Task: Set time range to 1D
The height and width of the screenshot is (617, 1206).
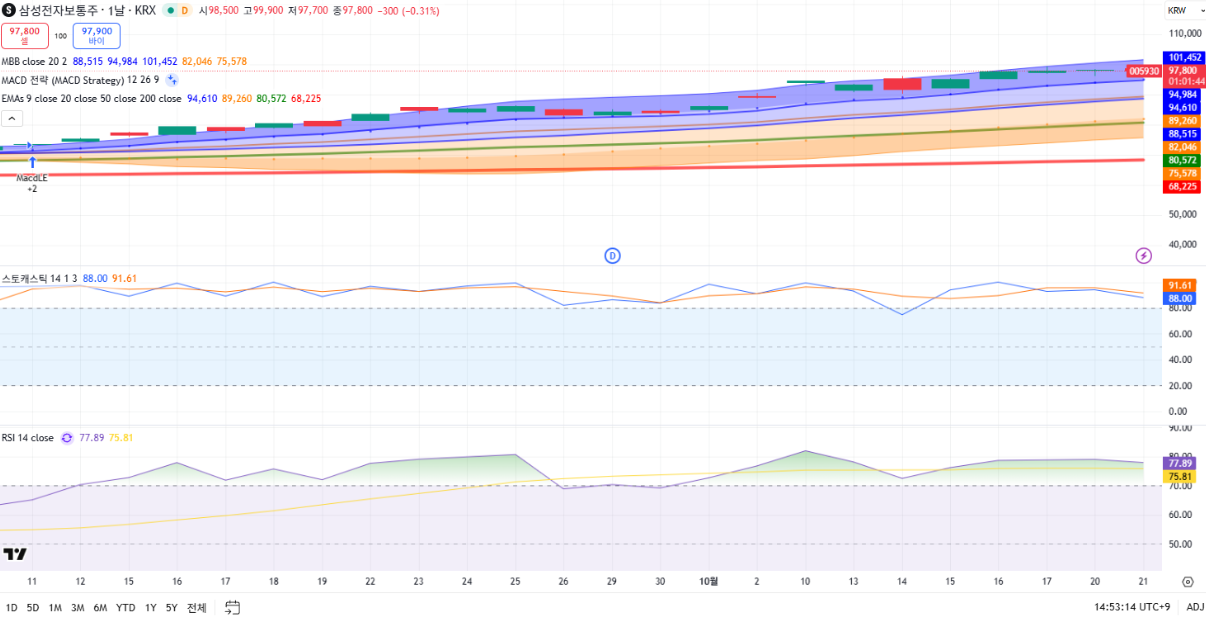Action: click(11, 607)
